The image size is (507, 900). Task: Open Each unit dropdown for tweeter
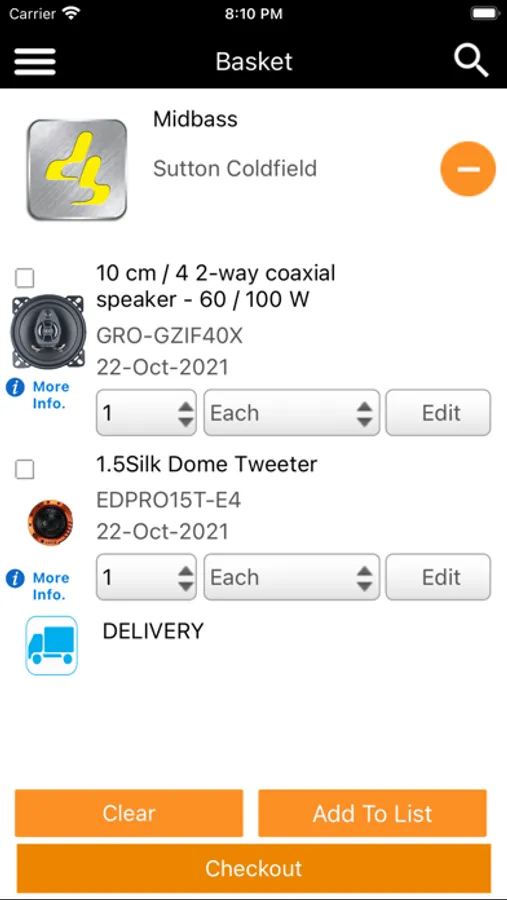292,577
